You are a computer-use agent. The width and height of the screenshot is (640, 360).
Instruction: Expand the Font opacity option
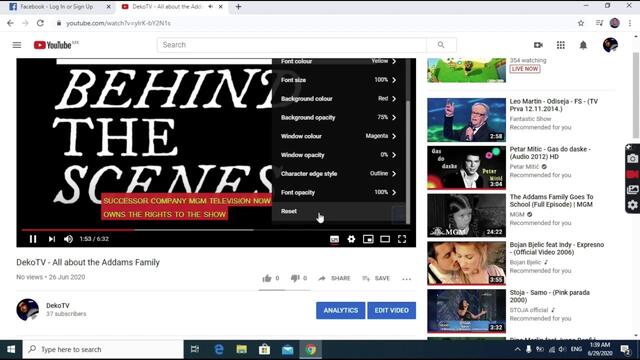coord(339,193)
